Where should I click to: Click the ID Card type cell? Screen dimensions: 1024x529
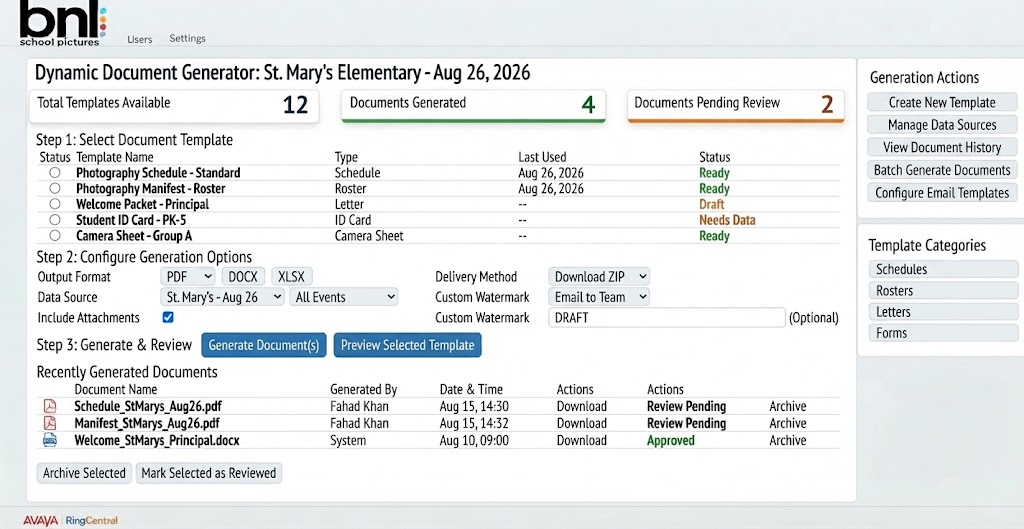tap(353, 220)
